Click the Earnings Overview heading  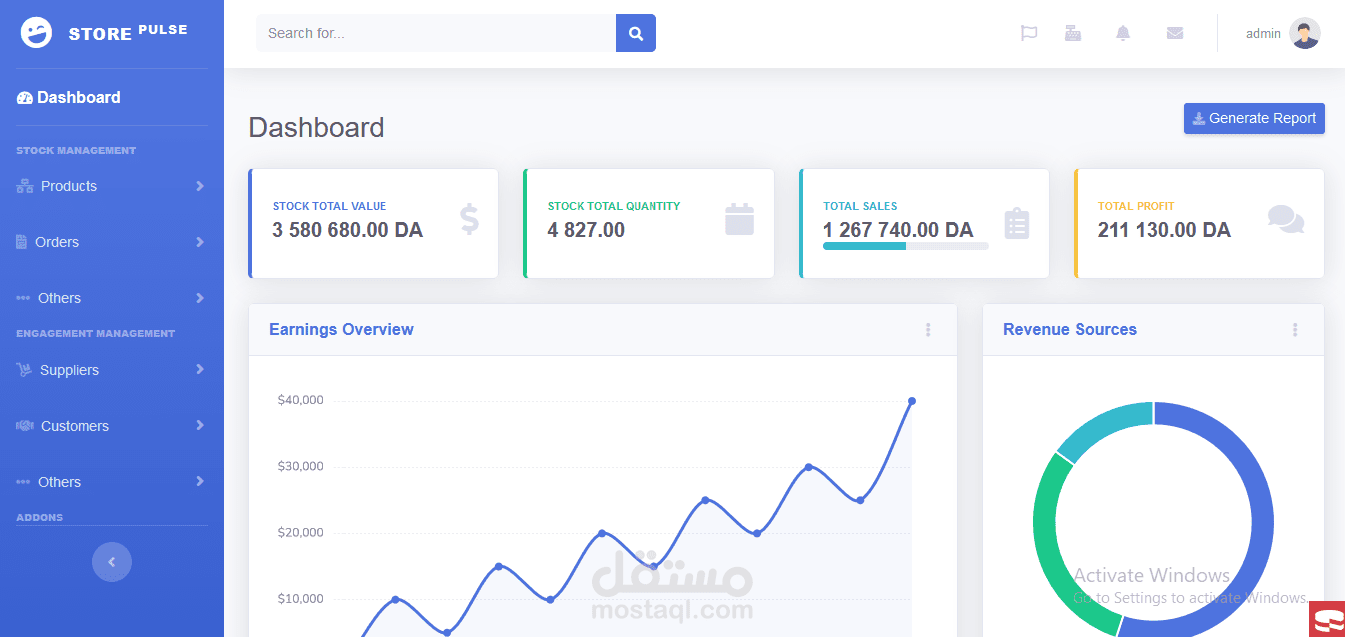click(x=341, y=330)
